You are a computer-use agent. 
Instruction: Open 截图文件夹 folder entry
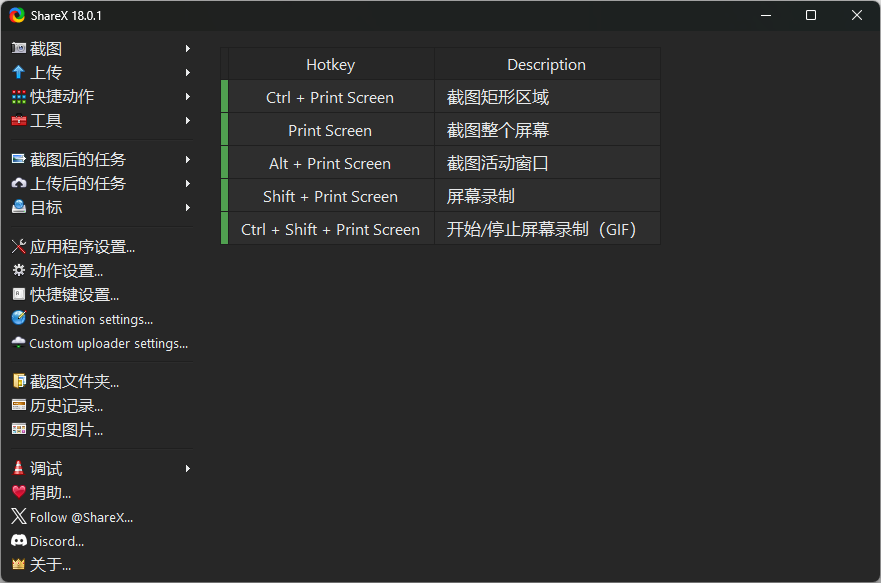coord(74,382)
